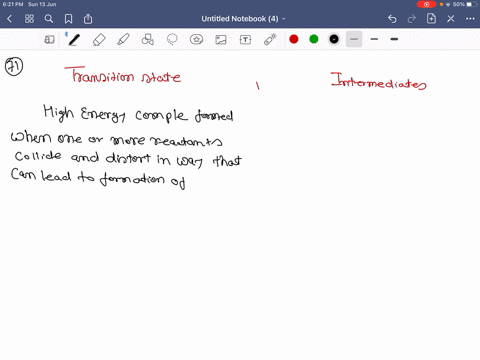Open the search magnifier
The image size is (480, 360).
coord(49,19)
